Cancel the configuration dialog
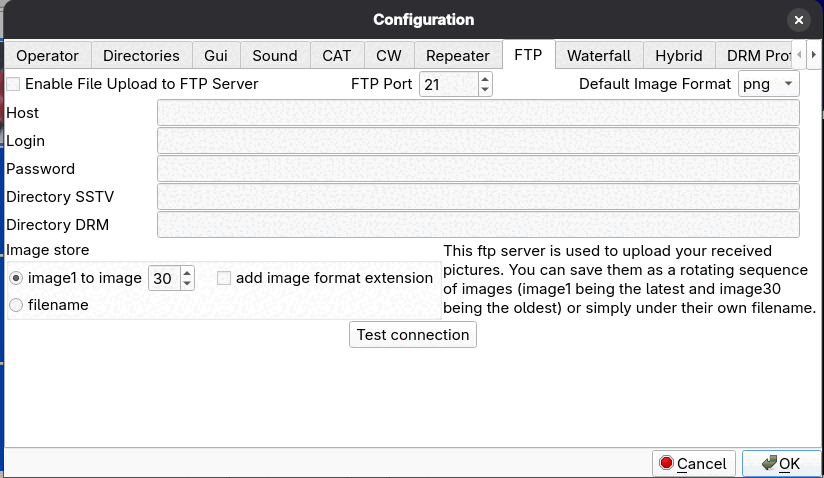The image size is (824, 478). pyautogui.click(x=694, y=463)
